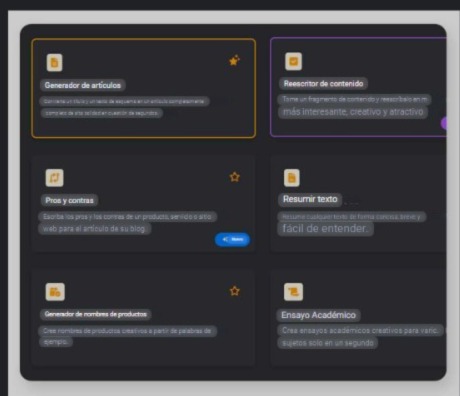This screenshot has height=396, width=460.
Task: Click 'Crea ensayos académicos creativos' description
Action: coord(360,331)
